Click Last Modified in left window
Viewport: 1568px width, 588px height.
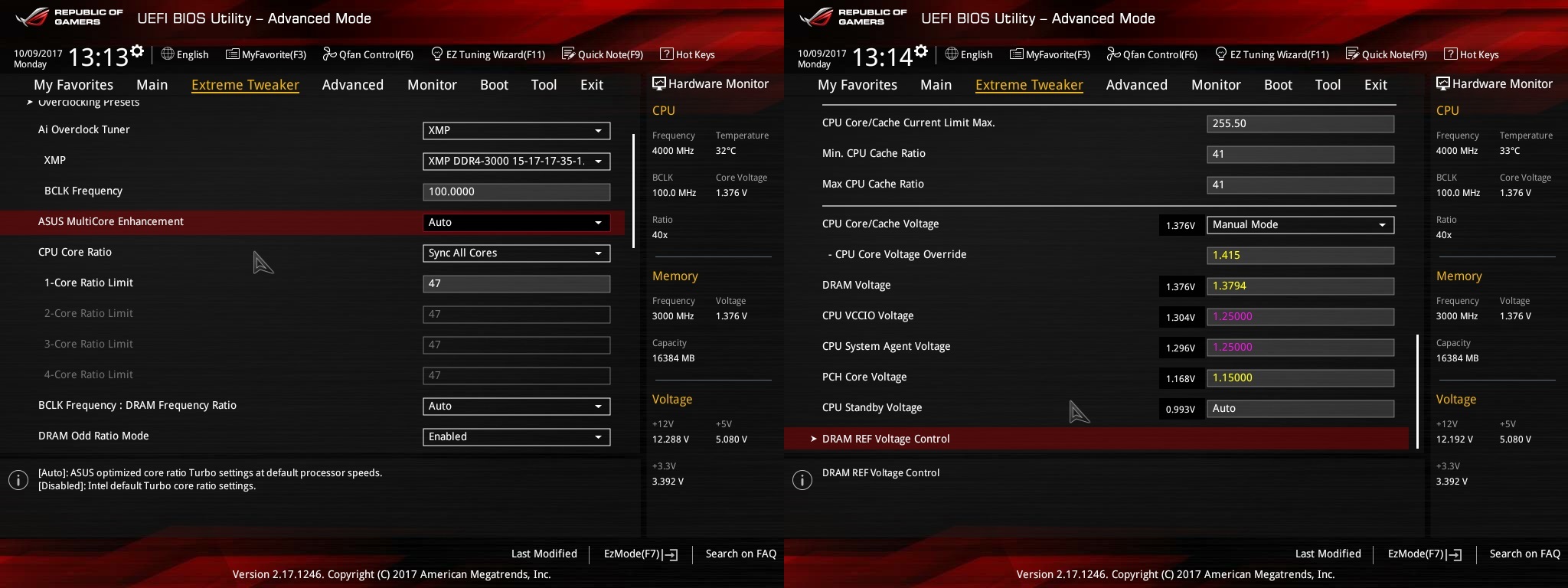544,554
